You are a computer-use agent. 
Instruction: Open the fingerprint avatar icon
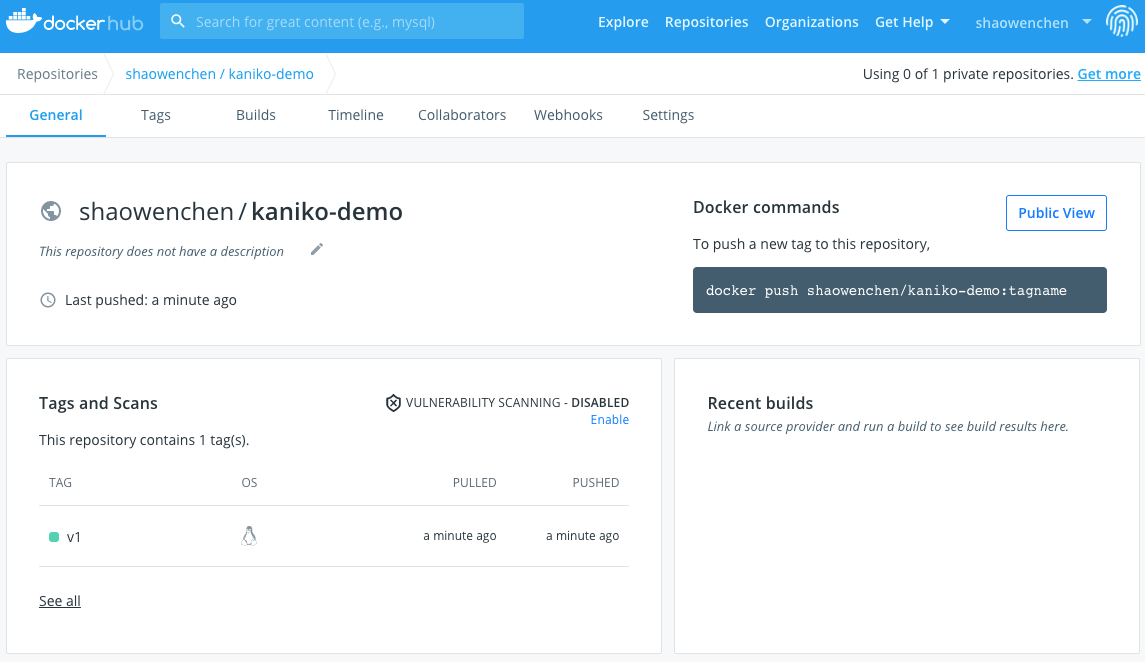[1122, 21]
